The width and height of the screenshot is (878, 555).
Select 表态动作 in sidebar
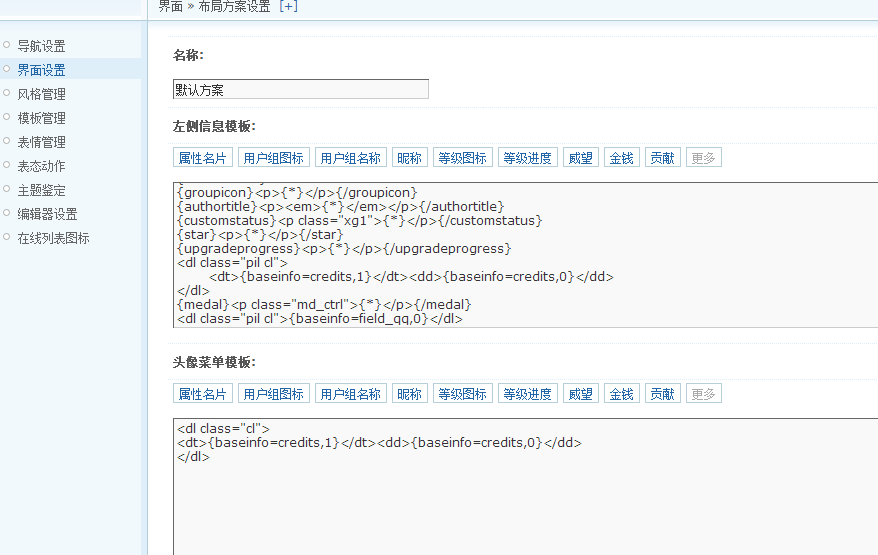[41, 166]
